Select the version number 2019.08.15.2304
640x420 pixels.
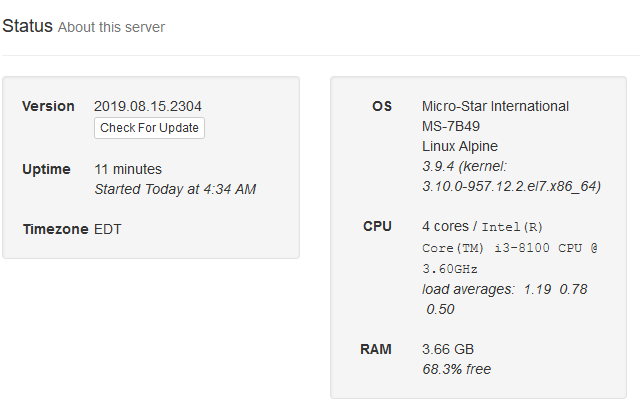click(147, 106)
